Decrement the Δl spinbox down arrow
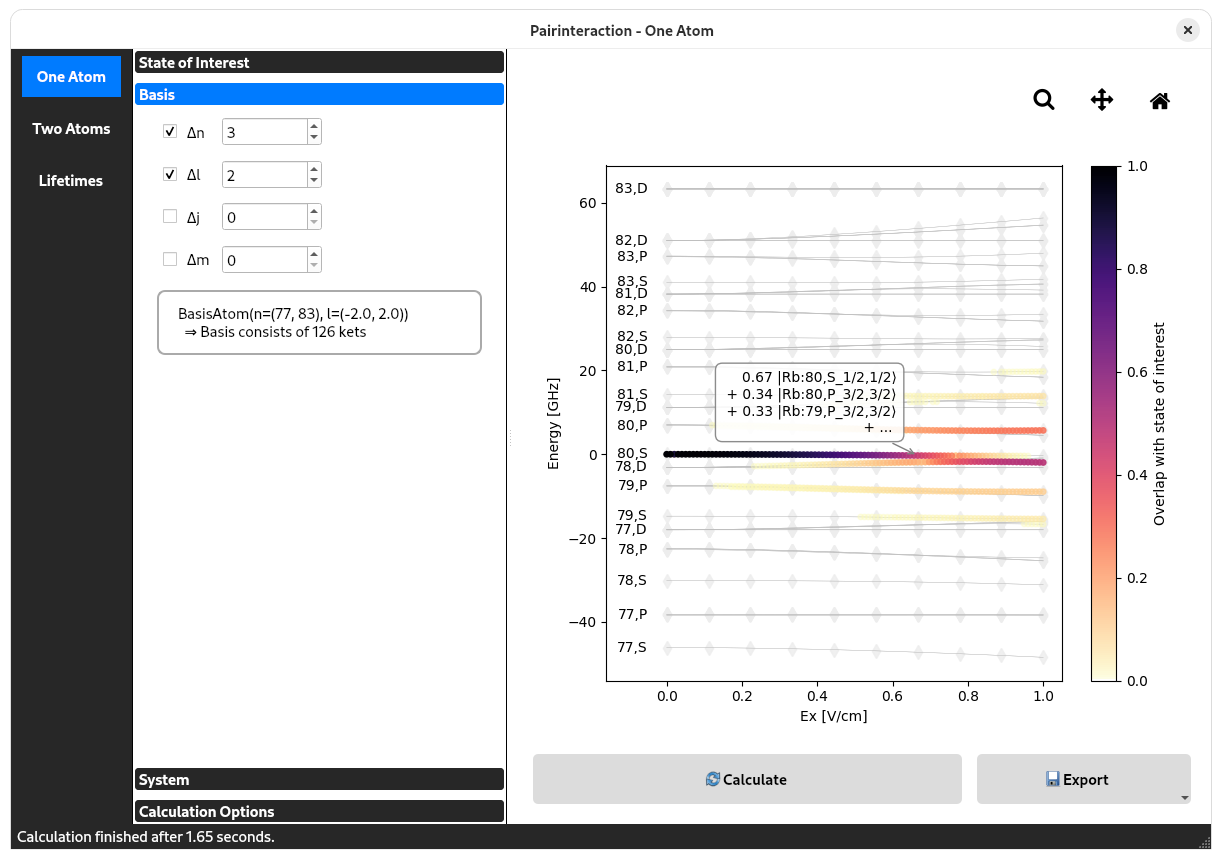 (x=314, y=181)
